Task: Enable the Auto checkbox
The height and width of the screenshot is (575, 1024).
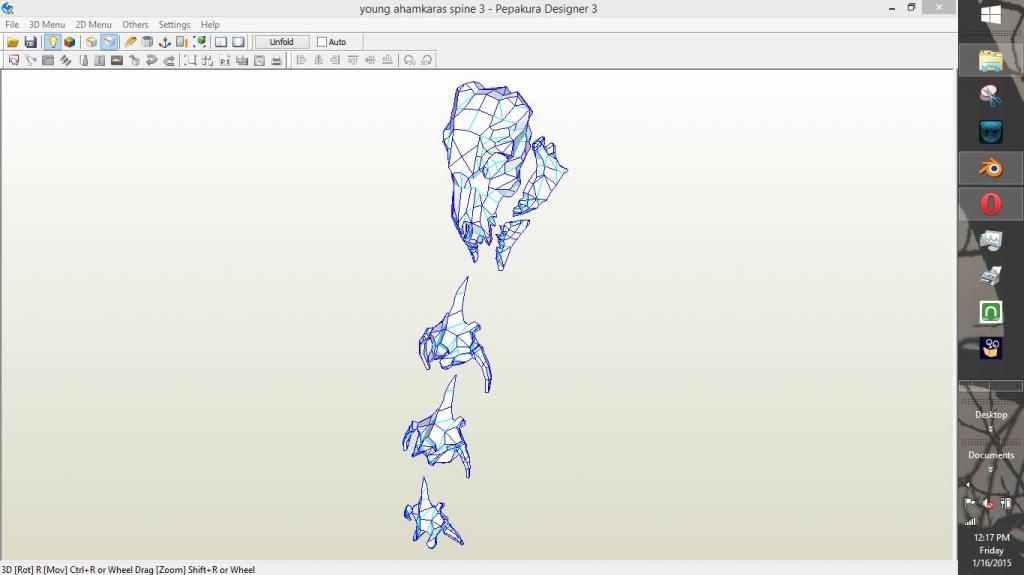Action: pos(322,42)
